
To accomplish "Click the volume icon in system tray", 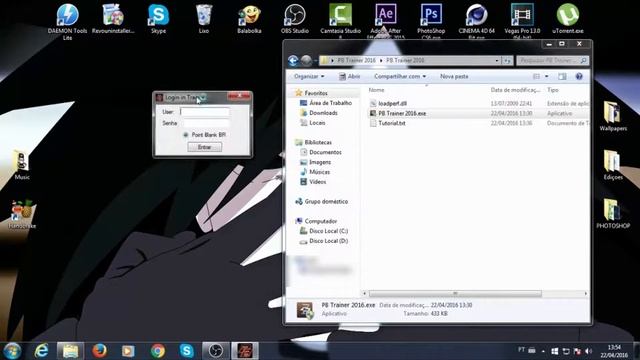I will coord(588,351).
